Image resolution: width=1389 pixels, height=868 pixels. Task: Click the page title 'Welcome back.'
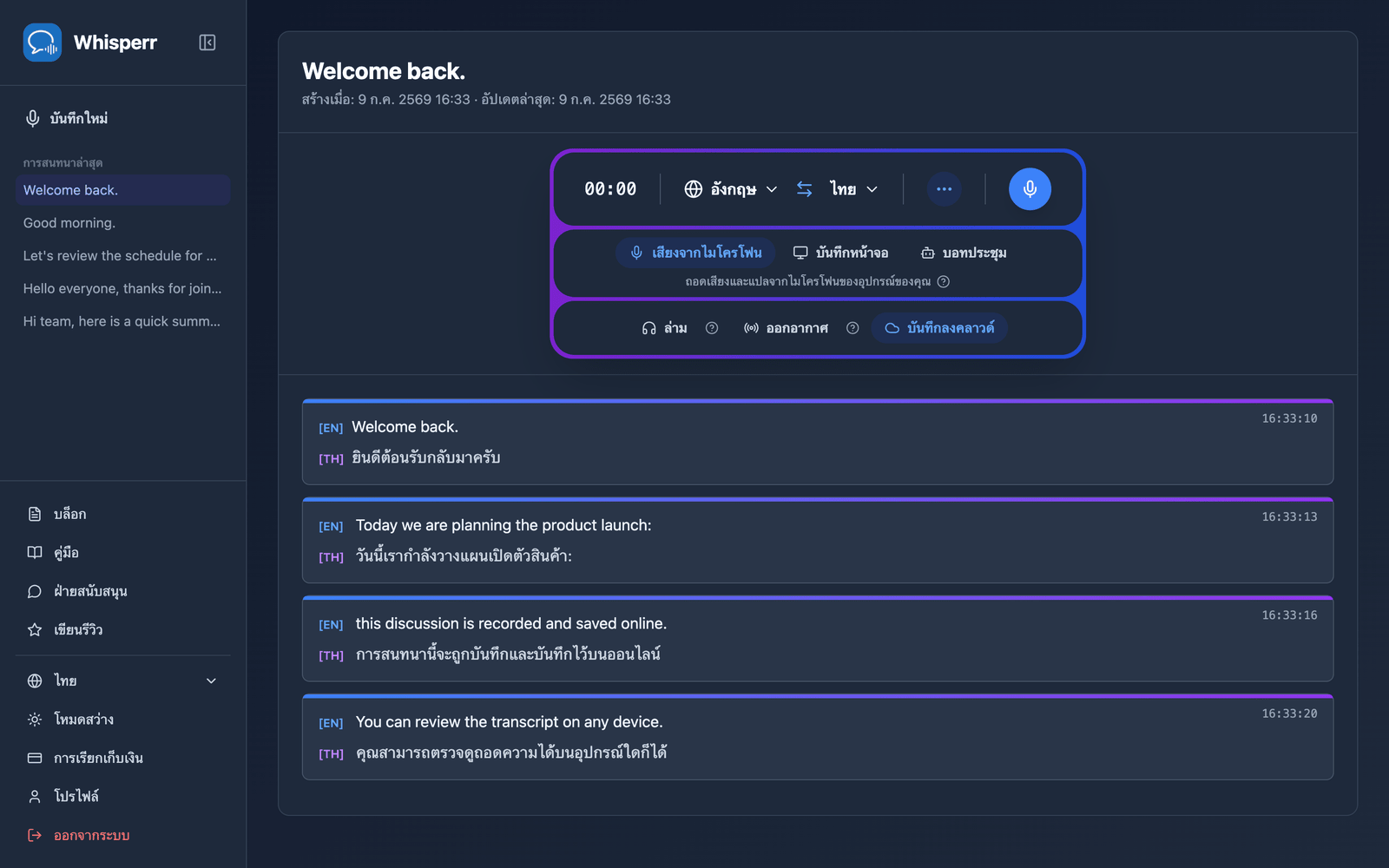tap(384, 71)
